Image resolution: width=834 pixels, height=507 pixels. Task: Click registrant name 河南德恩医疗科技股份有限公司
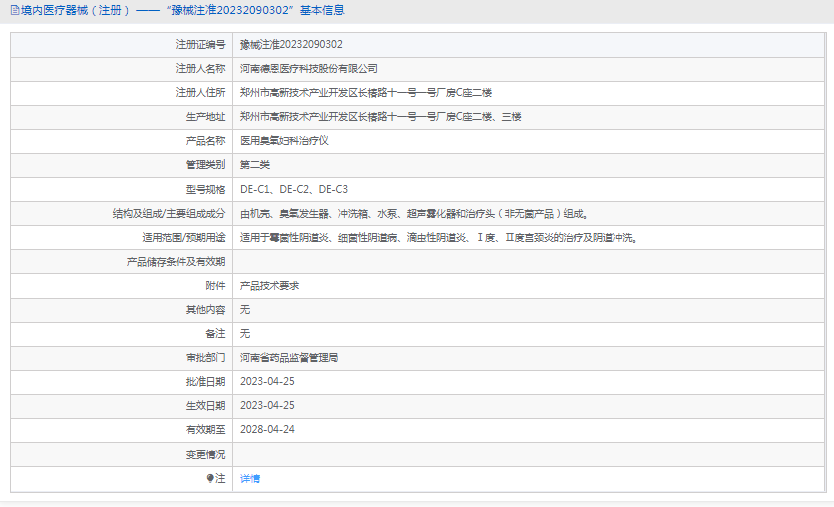(309, 69)
